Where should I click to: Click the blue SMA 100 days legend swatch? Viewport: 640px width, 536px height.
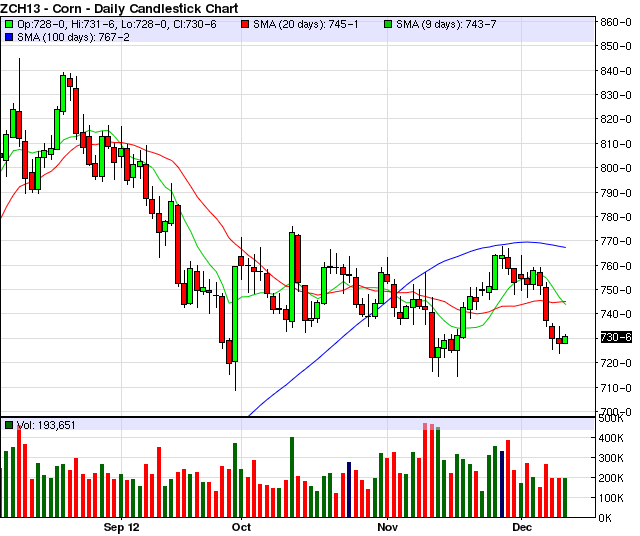[9, 38]
